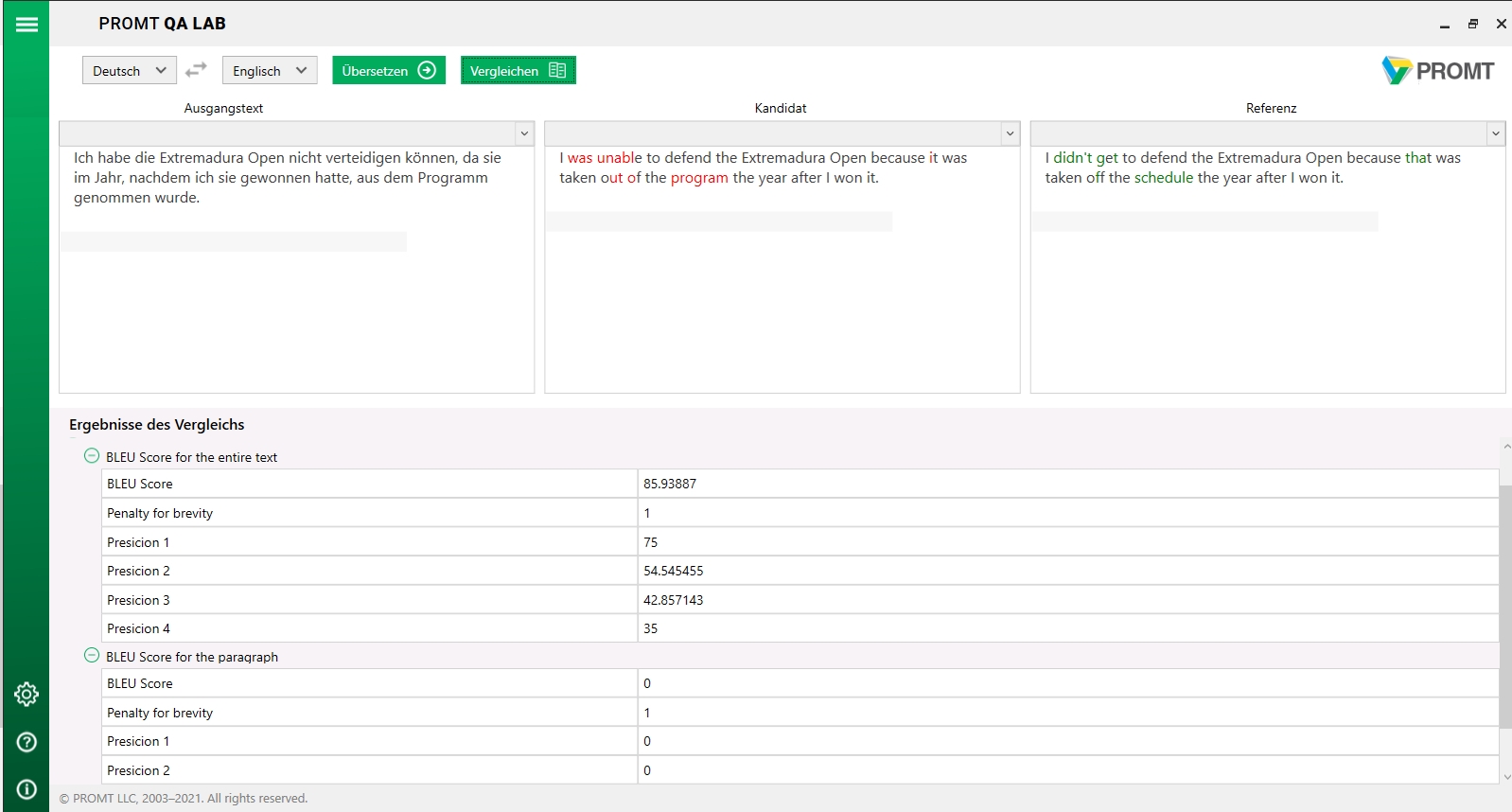Expand the Ausgangstext dropdown
The image size is (1512, 812).
pos(524,133)
